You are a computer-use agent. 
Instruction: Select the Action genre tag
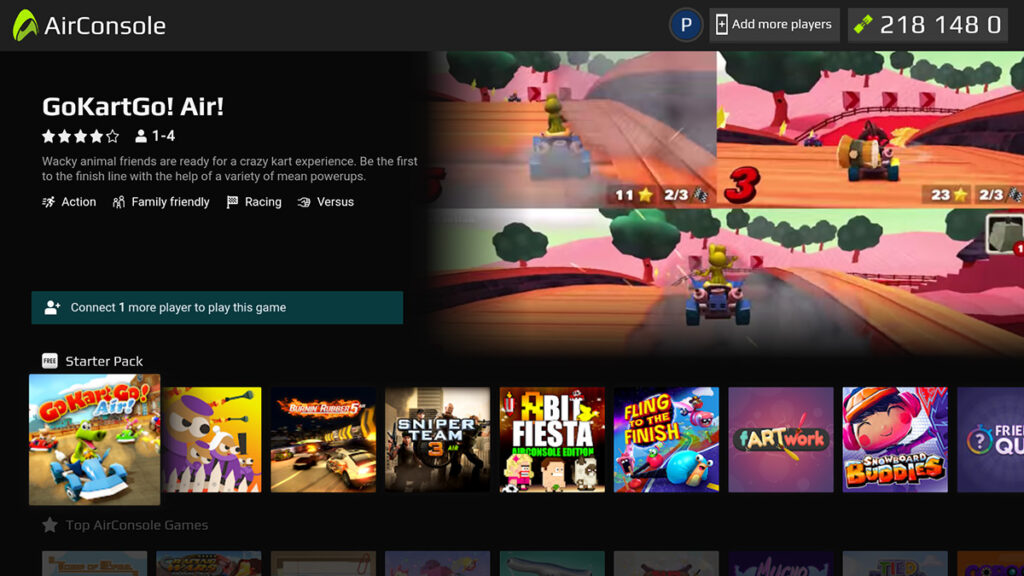[69, 202]
